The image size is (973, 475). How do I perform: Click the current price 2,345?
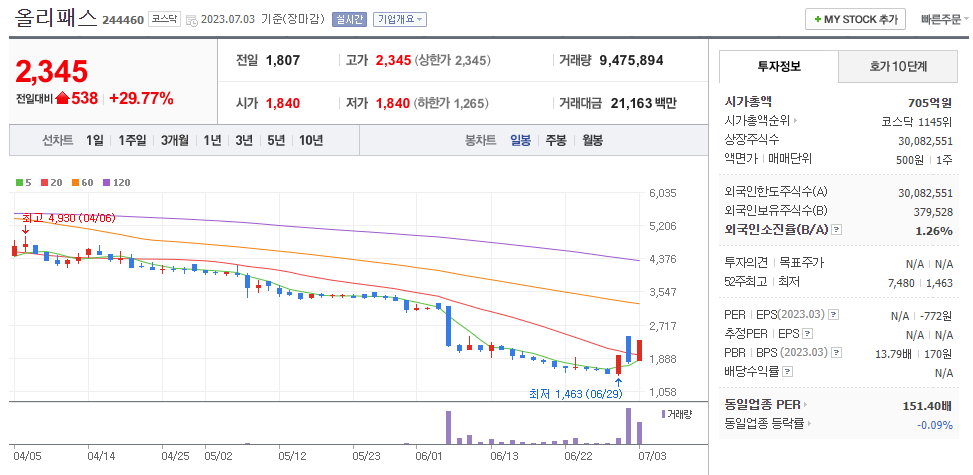click(x=52, y=73)
